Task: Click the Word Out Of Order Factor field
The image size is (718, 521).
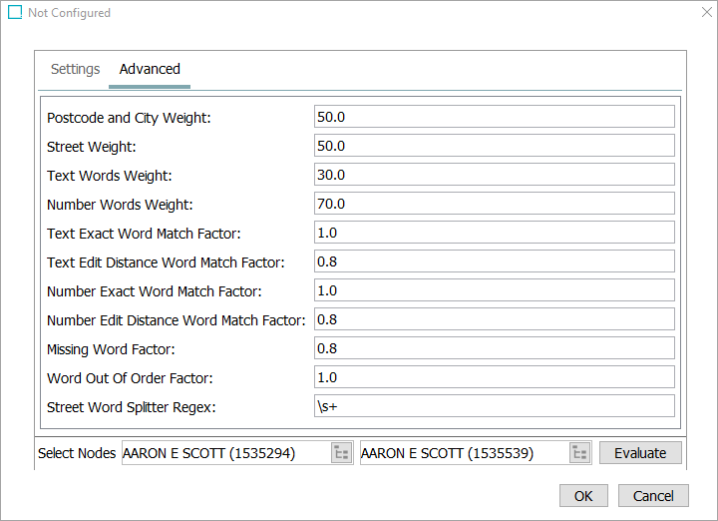Action: [x=494, y=377]
